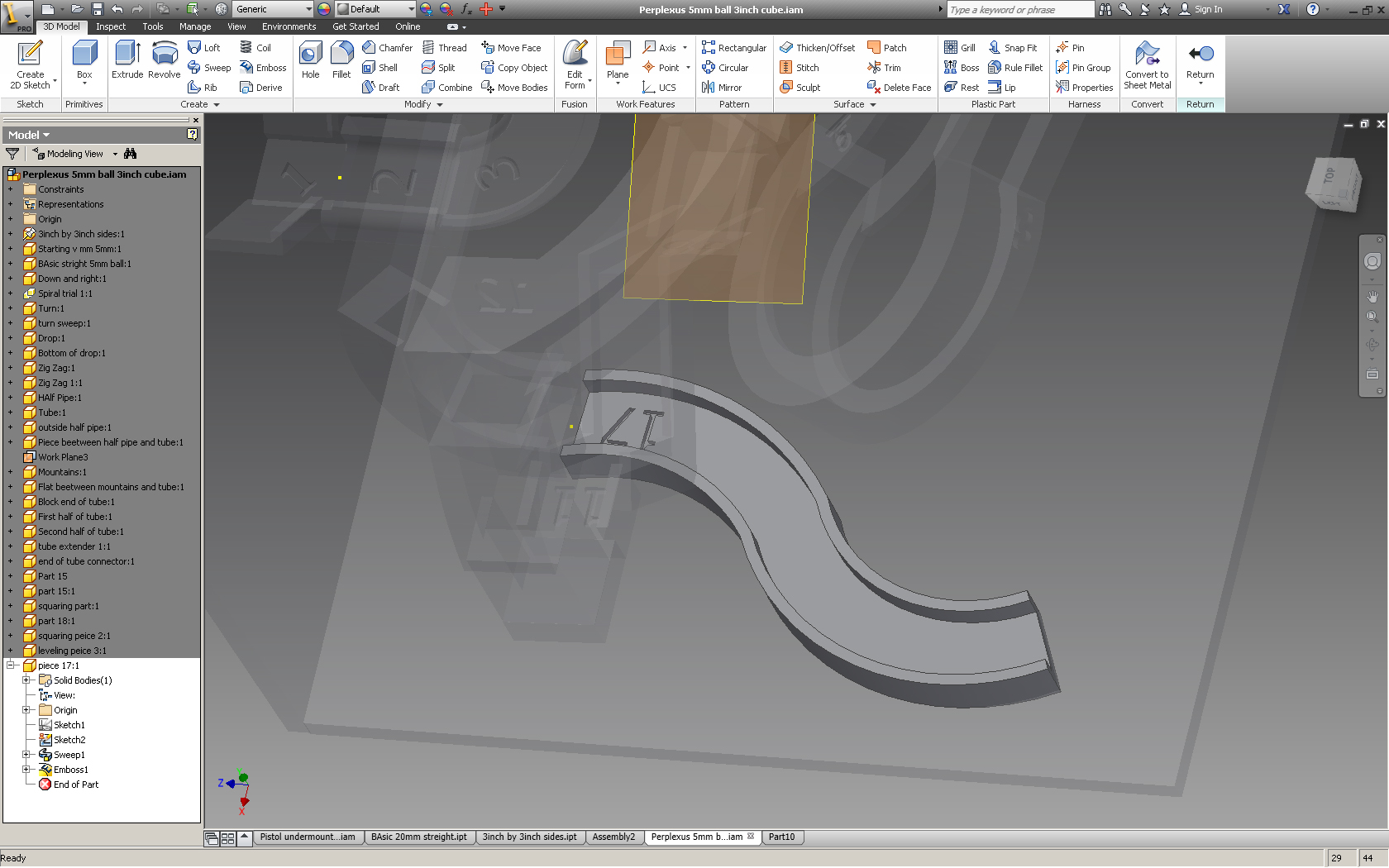
Task: Click the Fillet tool
Action: coord(341,60)
